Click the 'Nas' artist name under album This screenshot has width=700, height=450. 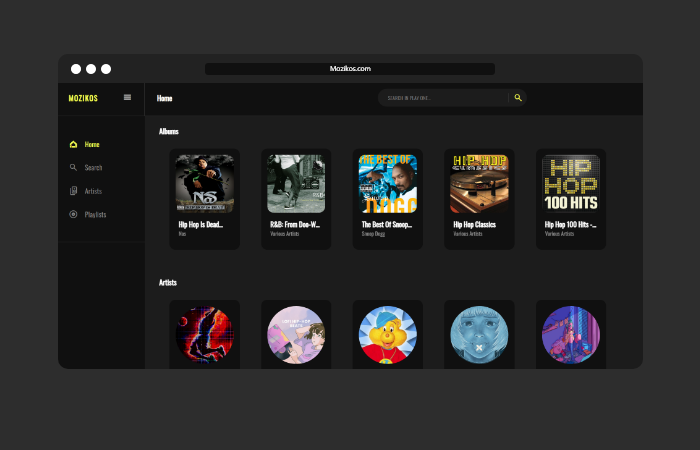click(182, 234)
